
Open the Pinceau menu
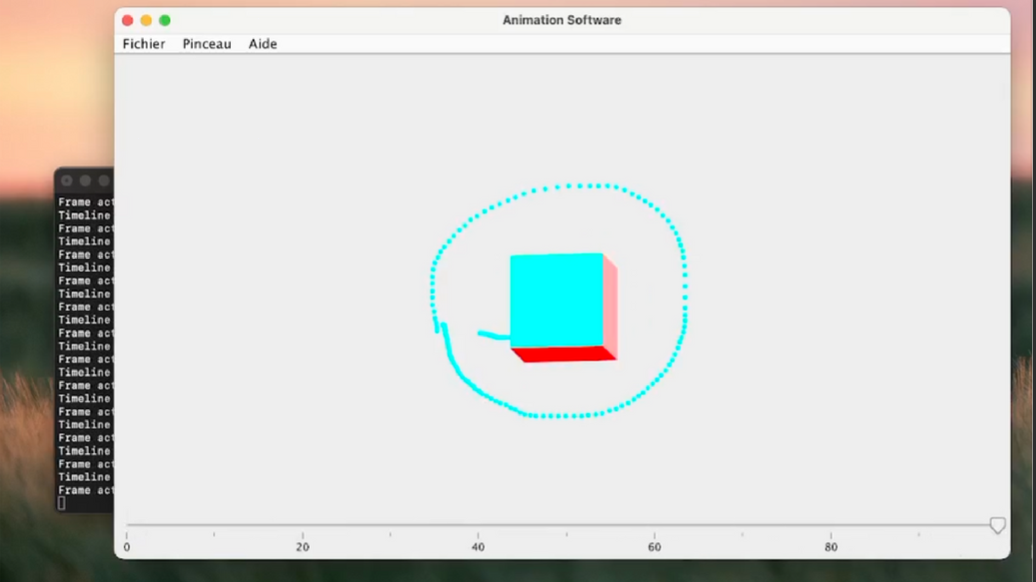(206, 44)
